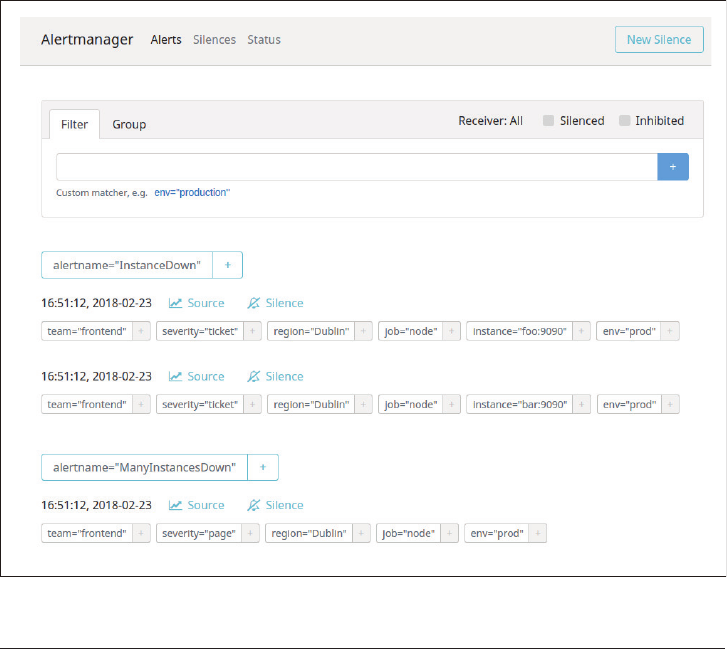Open the Receiver: All selector

(x=491, y=121)
